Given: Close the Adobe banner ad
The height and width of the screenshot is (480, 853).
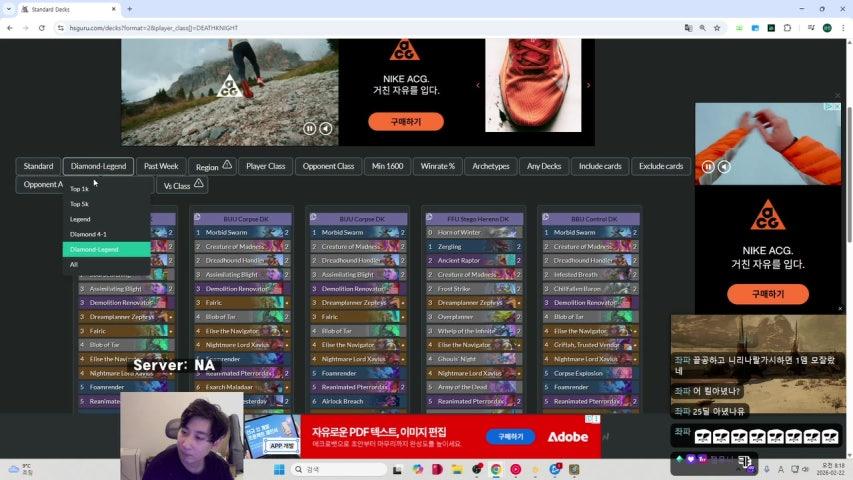Looking at the screenshot, I should [596, 419].
